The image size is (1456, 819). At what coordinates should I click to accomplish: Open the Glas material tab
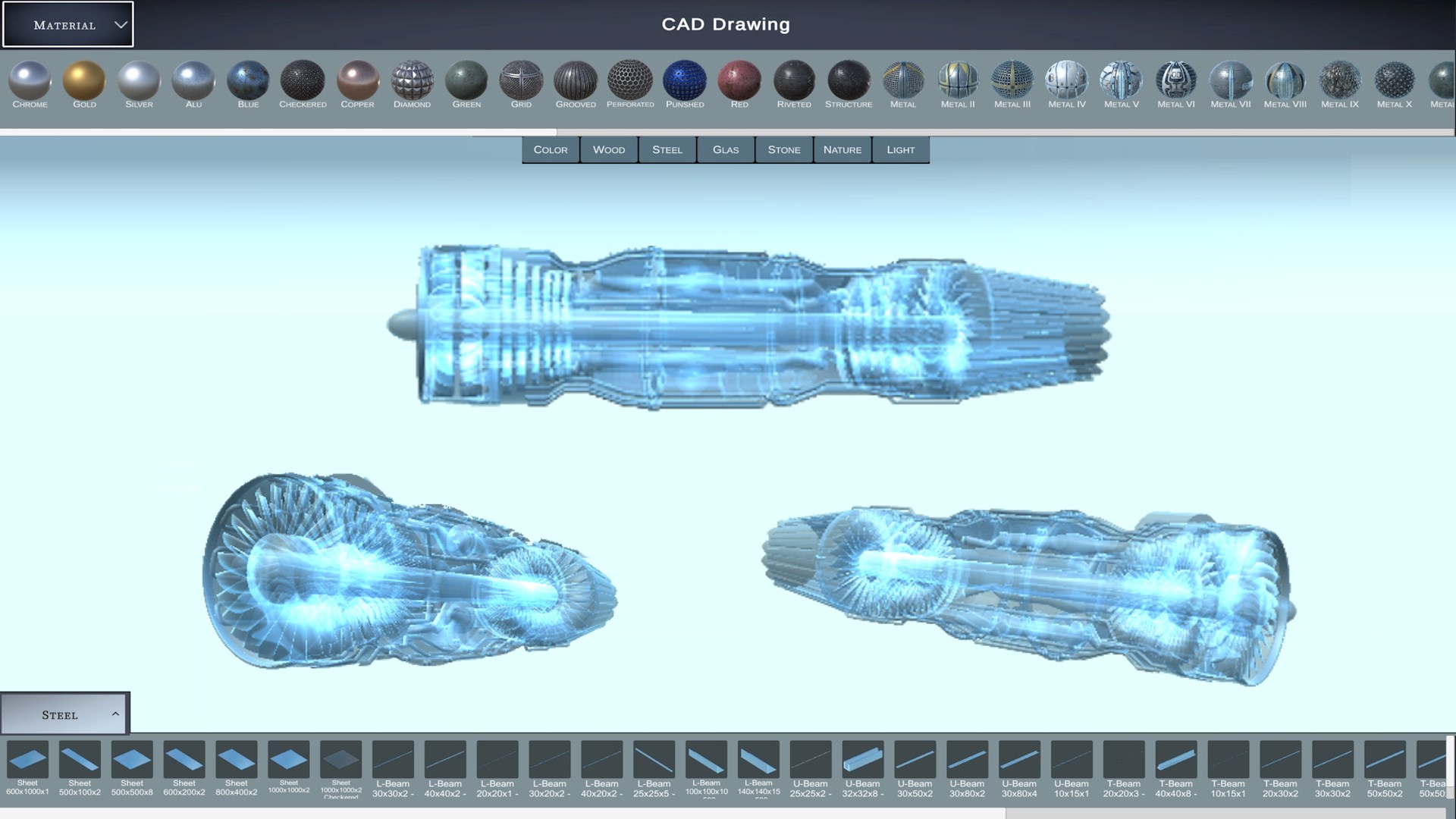click(x=726, y=150)
